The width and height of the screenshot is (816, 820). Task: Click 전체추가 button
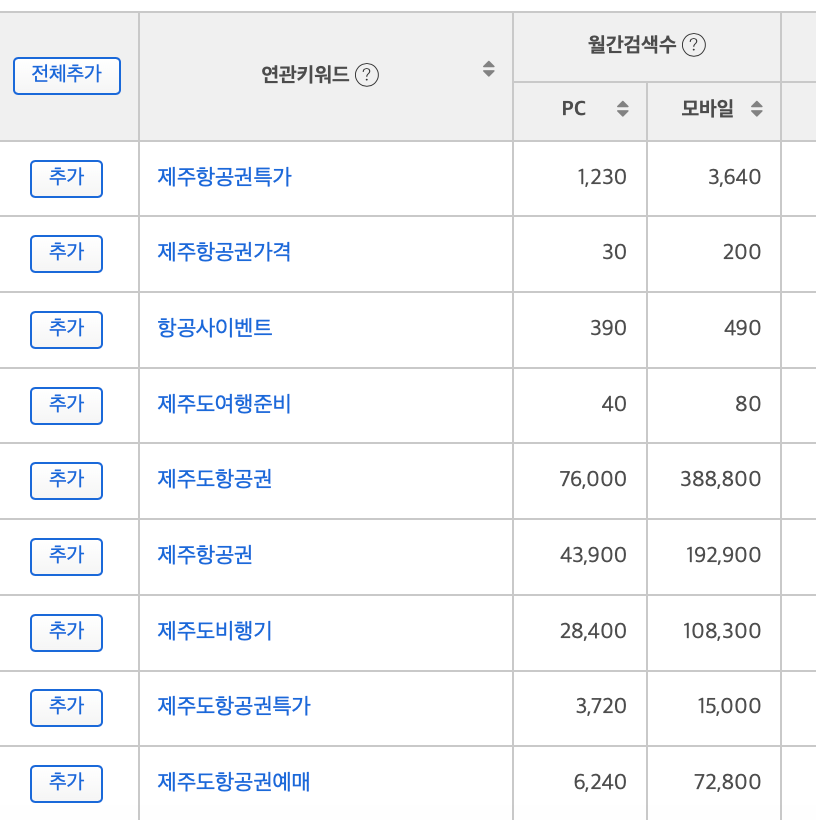point(67,76)
